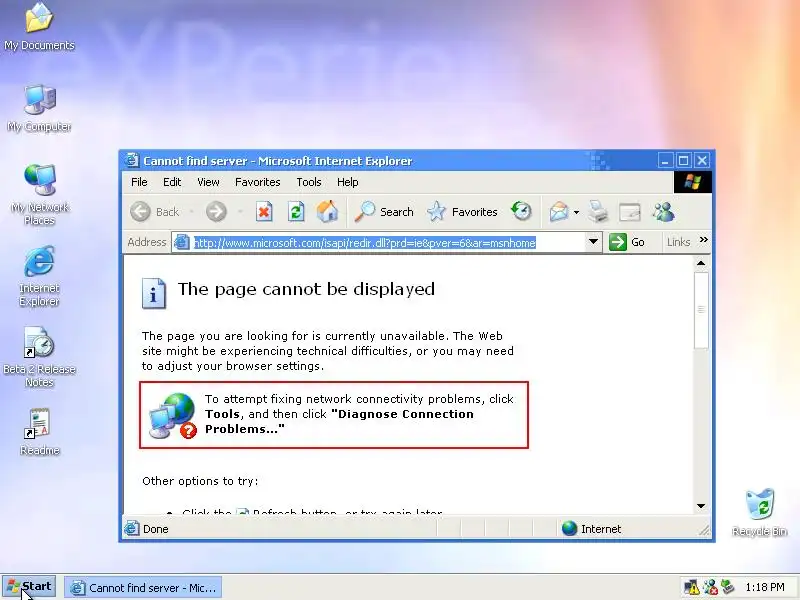Click the taskbar clock 1:18 PM
800x600 pixels.
[765, 587]
